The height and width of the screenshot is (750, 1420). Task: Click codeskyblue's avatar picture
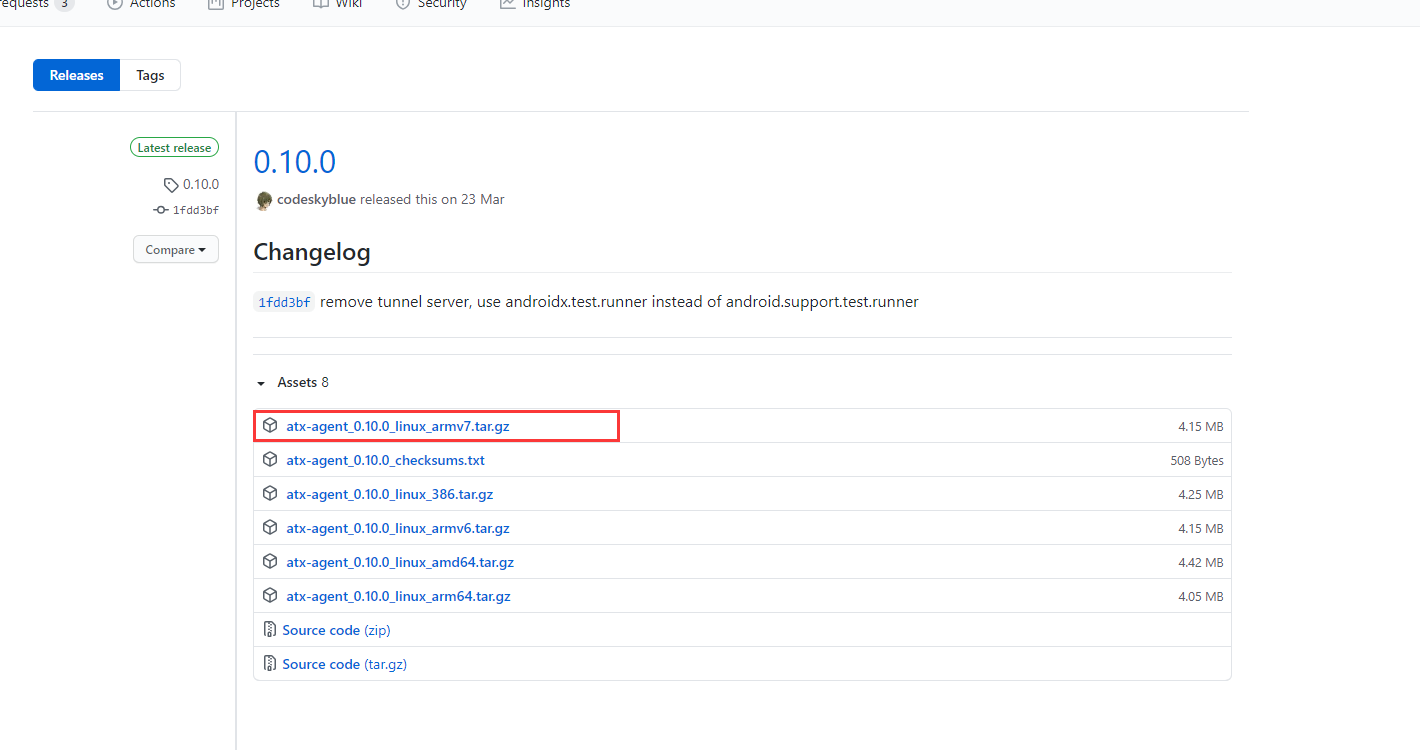[x=263, y=200]
